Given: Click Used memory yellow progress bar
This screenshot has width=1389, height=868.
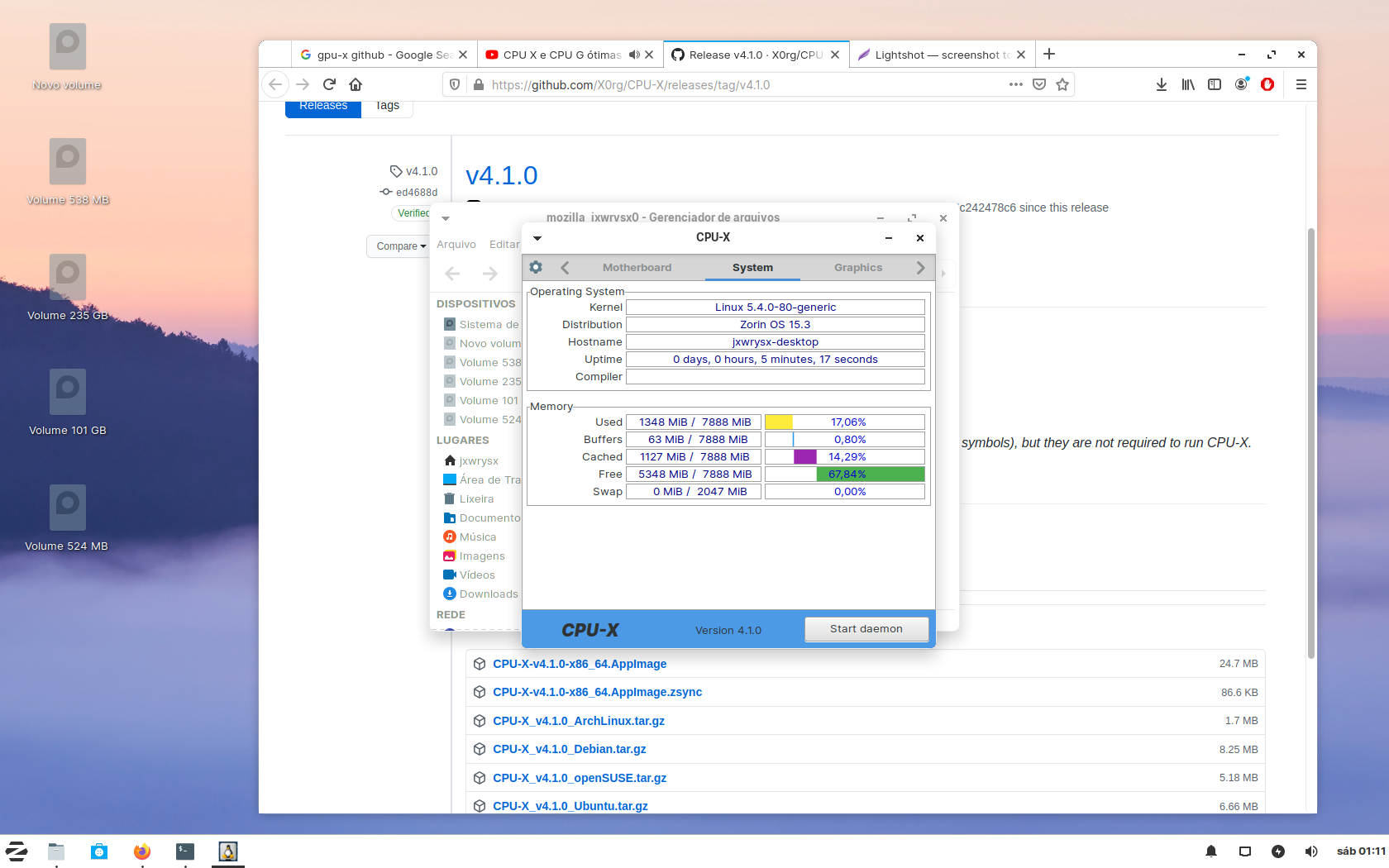Looking at the screenshot, I should point(845,422).
